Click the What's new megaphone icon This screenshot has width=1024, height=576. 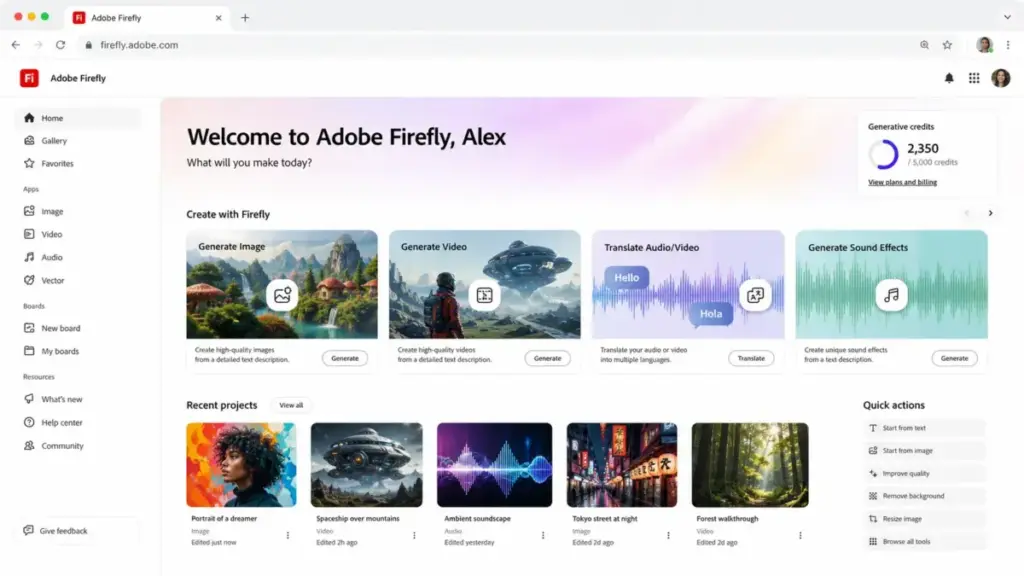click(x=29, y=398)
